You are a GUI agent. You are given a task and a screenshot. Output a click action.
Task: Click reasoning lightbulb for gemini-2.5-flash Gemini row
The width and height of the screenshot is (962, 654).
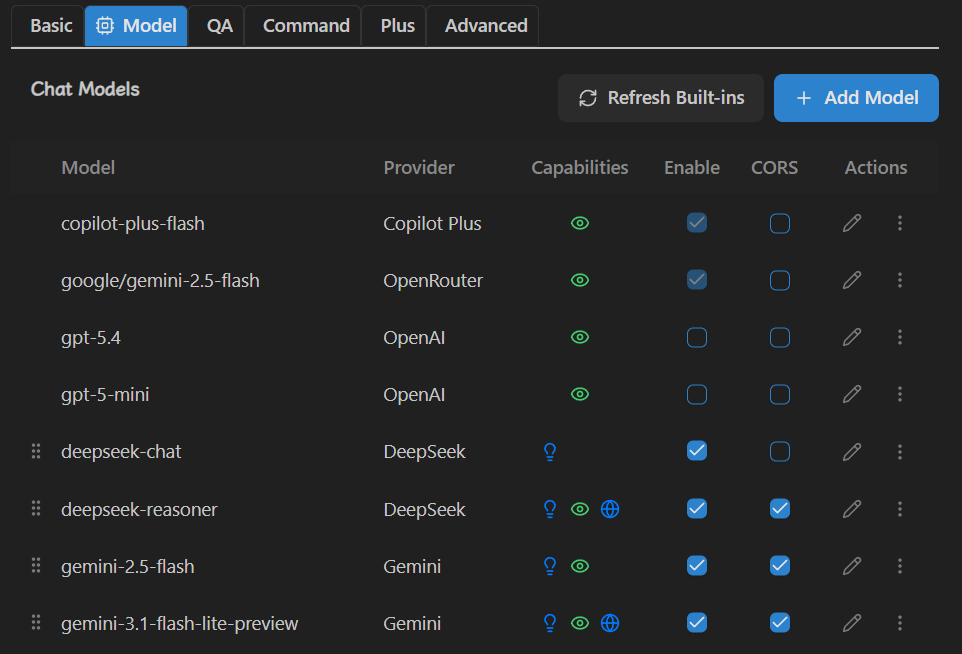pos(550,566)
